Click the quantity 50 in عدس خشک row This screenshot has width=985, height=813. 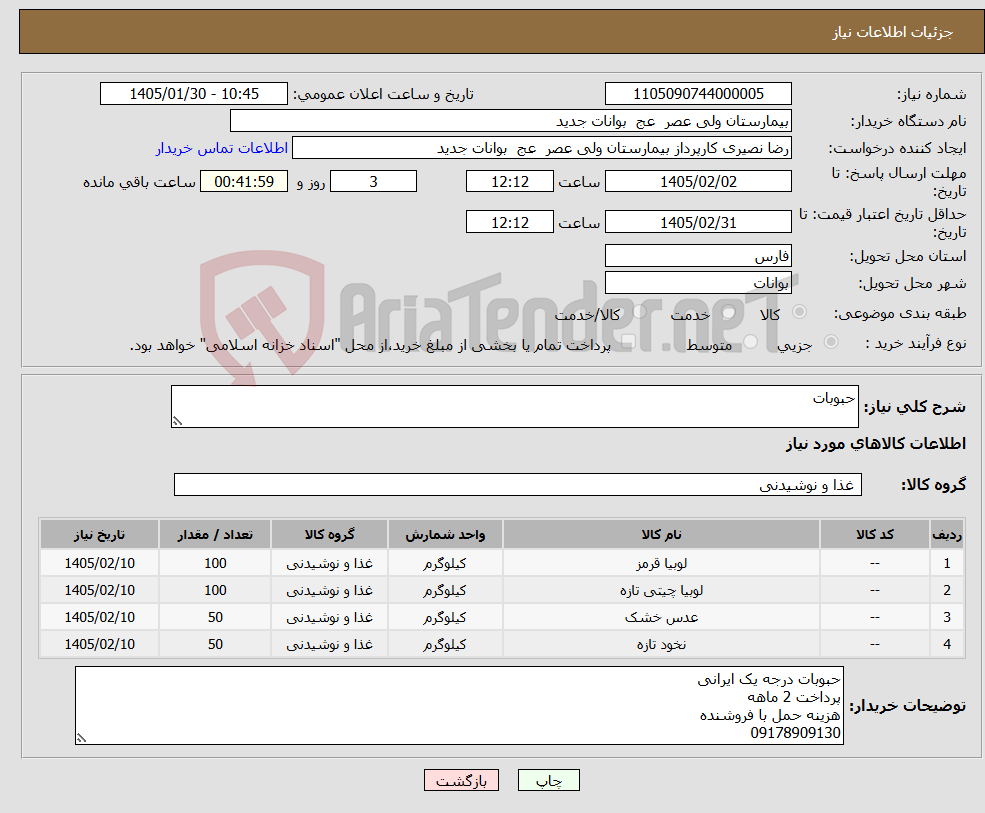(215, 618)
